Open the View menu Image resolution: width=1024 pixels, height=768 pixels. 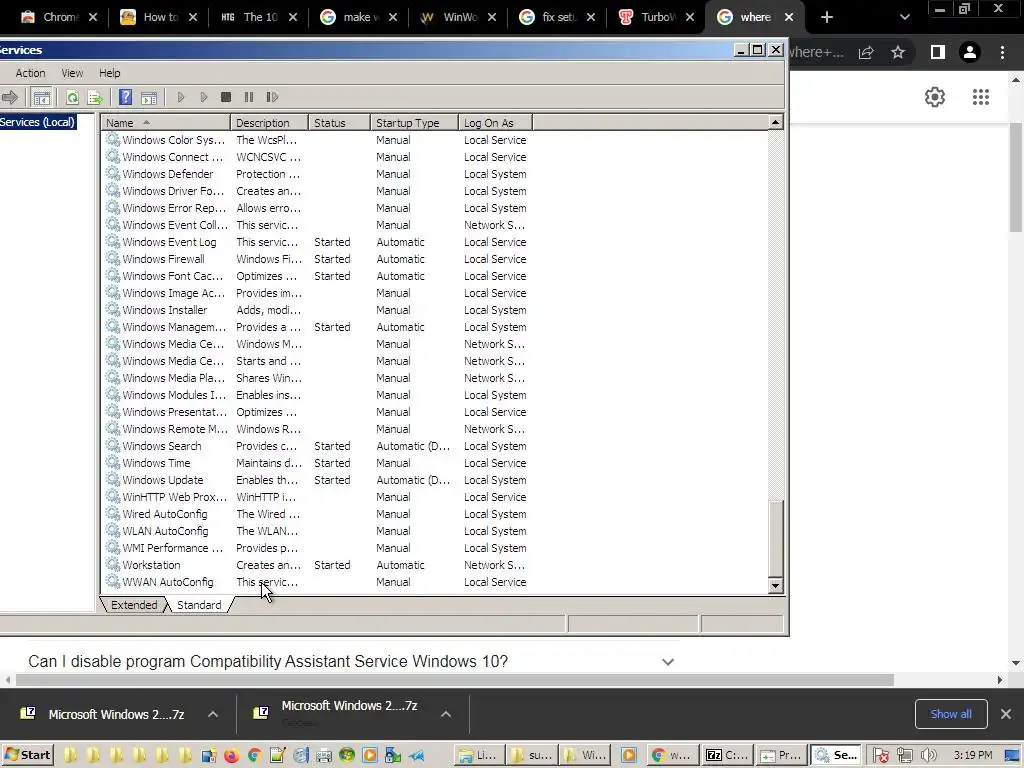point(72,73)
